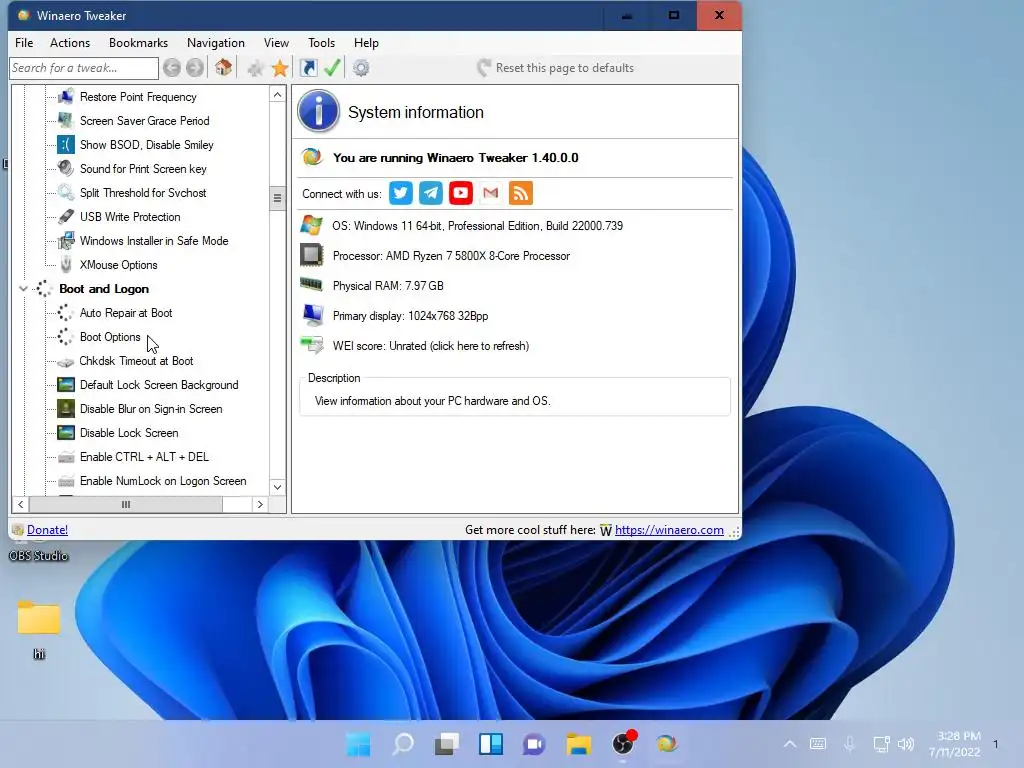The image size is (1024, 768).
Task: Click the Windows Start button on the taskbar
Action: click(358, 744)
